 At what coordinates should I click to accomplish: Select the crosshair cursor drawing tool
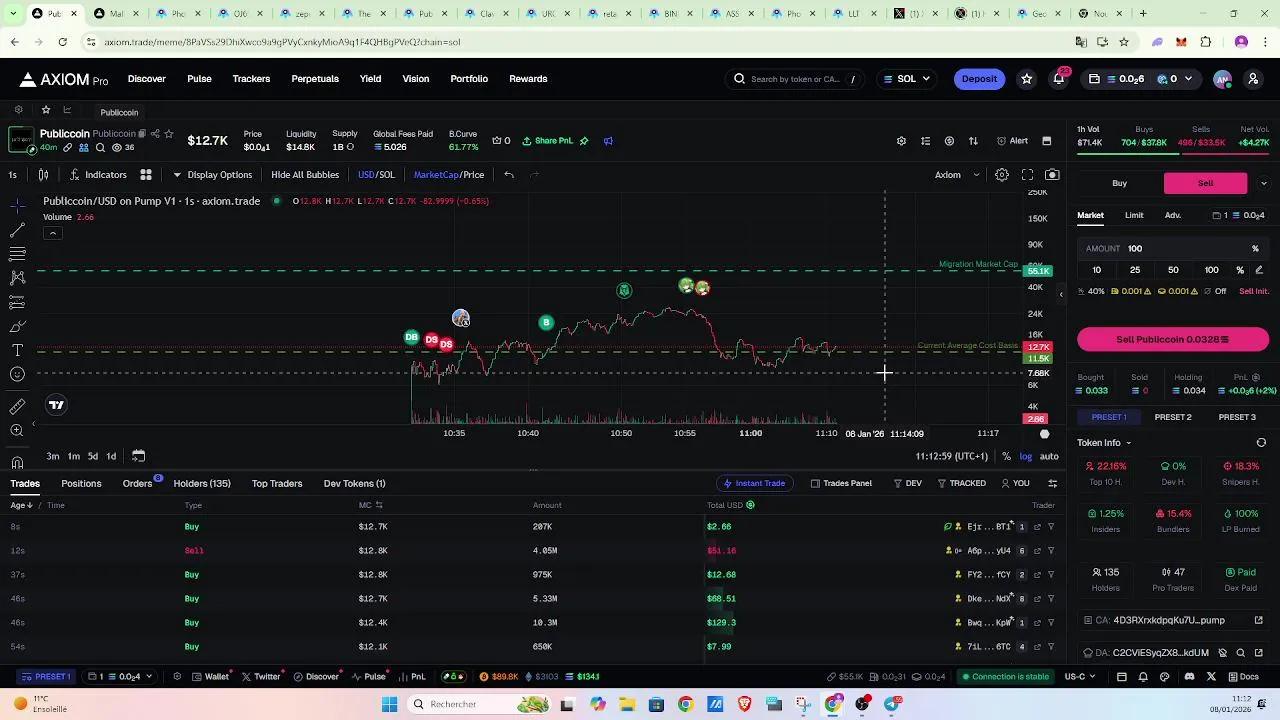click(17, 206)
